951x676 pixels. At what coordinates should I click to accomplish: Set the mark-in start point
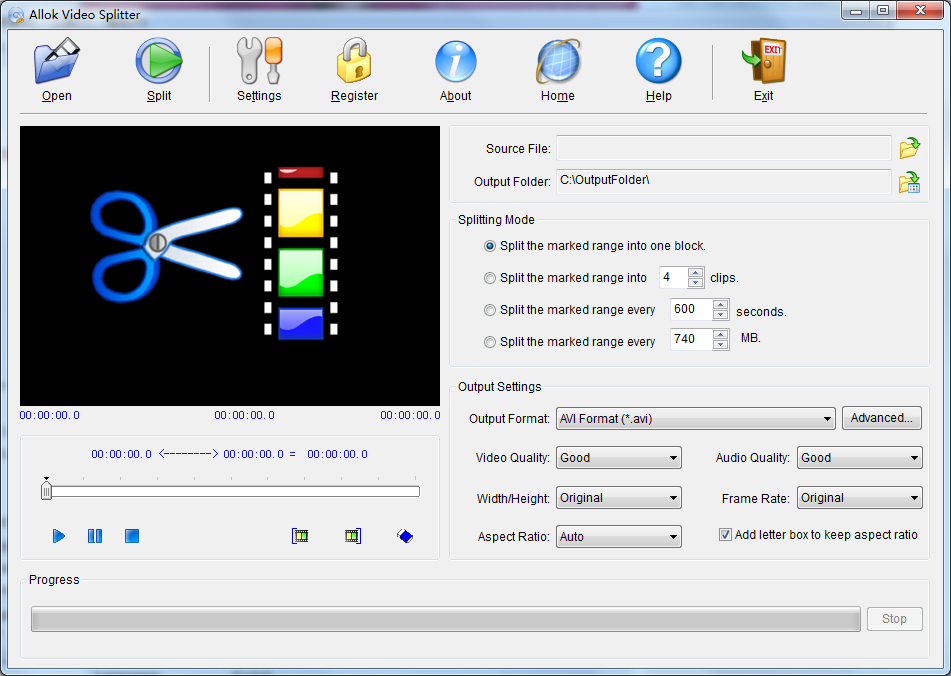pos(300,536)
